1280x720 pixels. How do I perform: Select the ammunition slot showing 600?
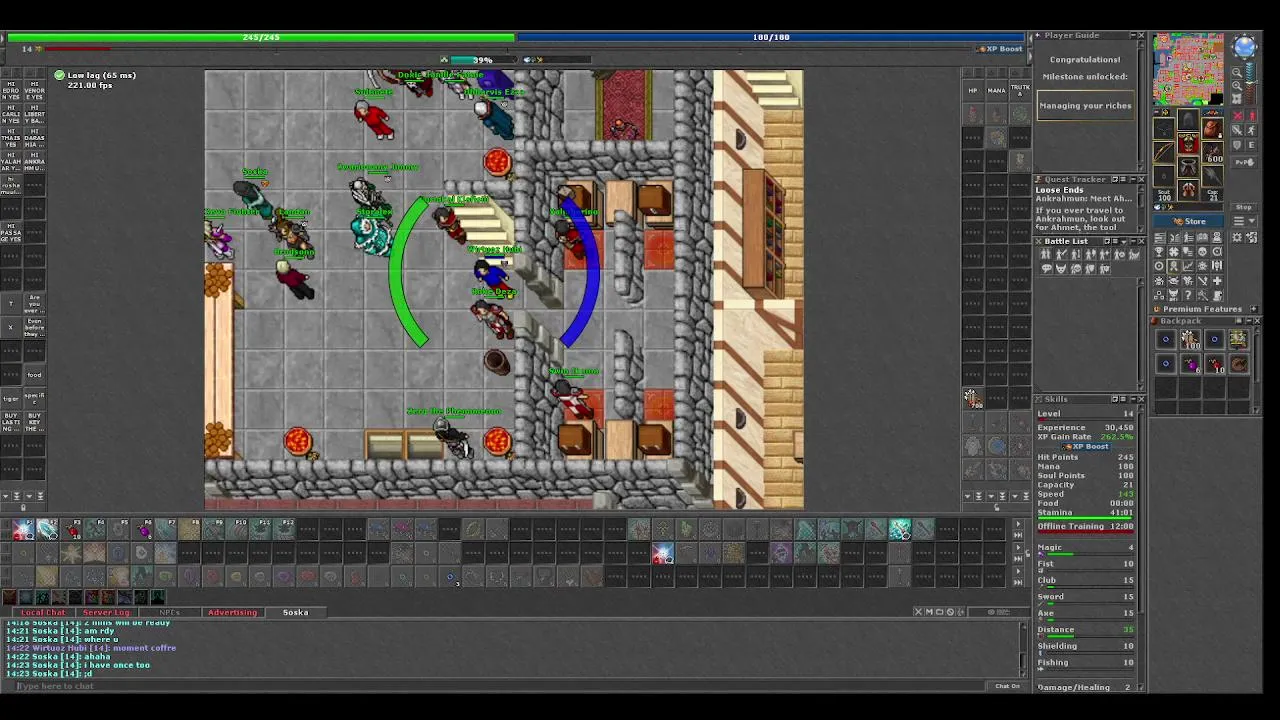point(1212,152)
